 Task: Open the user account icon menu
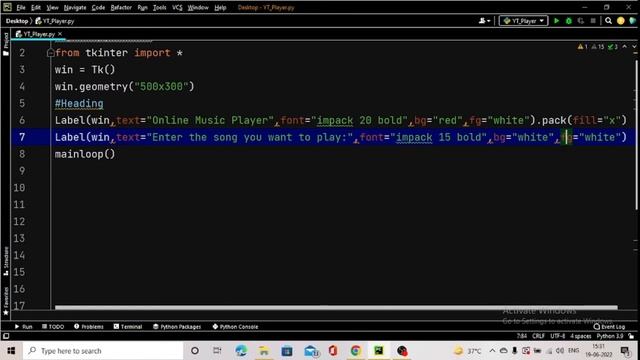click(484, 20)
